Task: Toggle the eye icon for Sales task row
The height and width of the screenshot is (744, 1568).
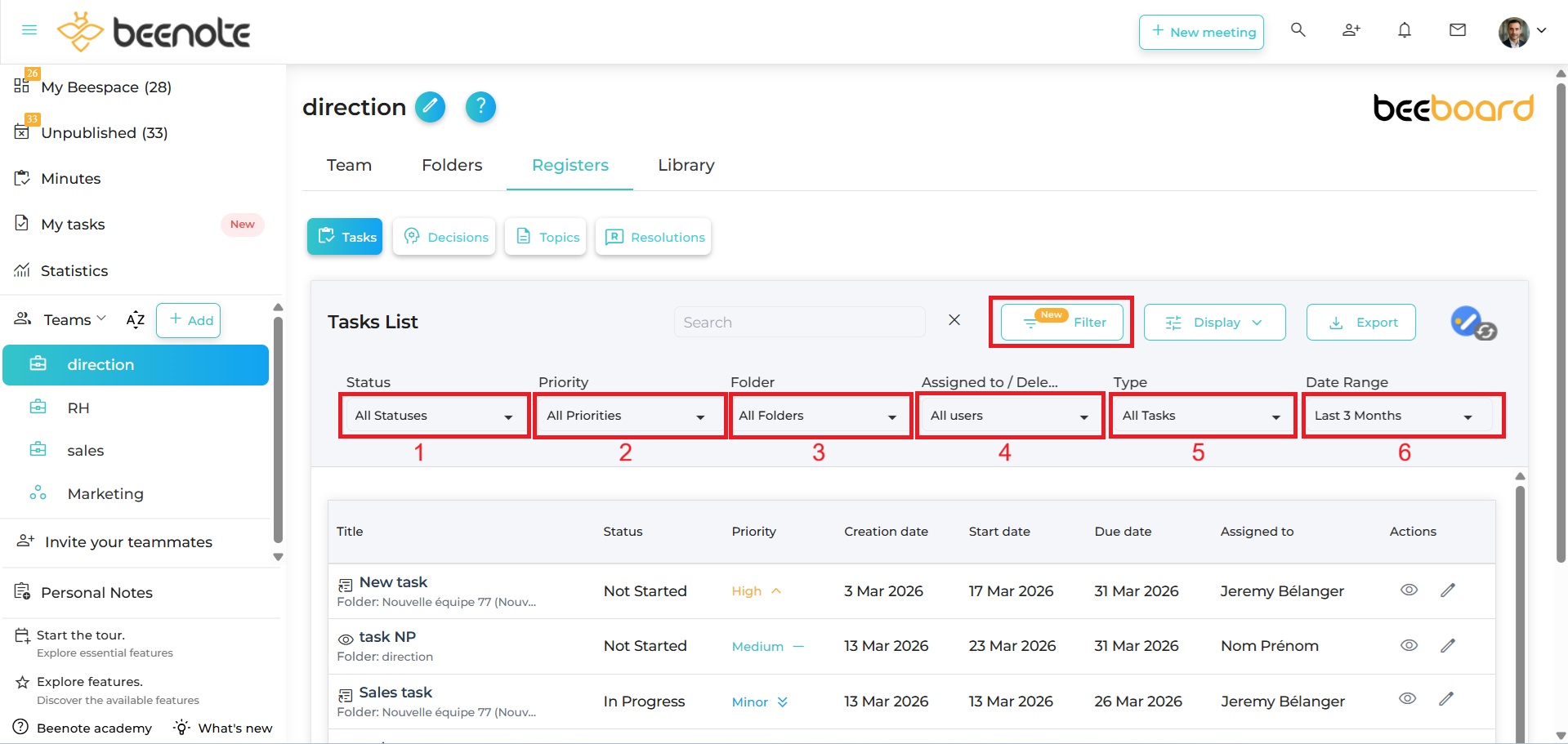Action: click(1408, 700)
